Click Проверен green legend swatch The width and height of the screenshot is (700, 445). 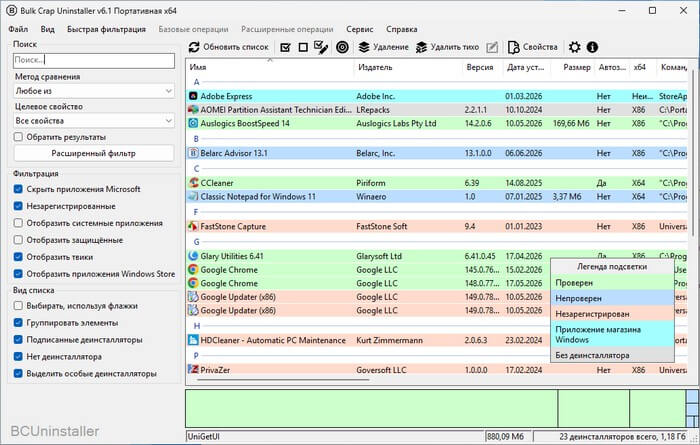[612, 283]
